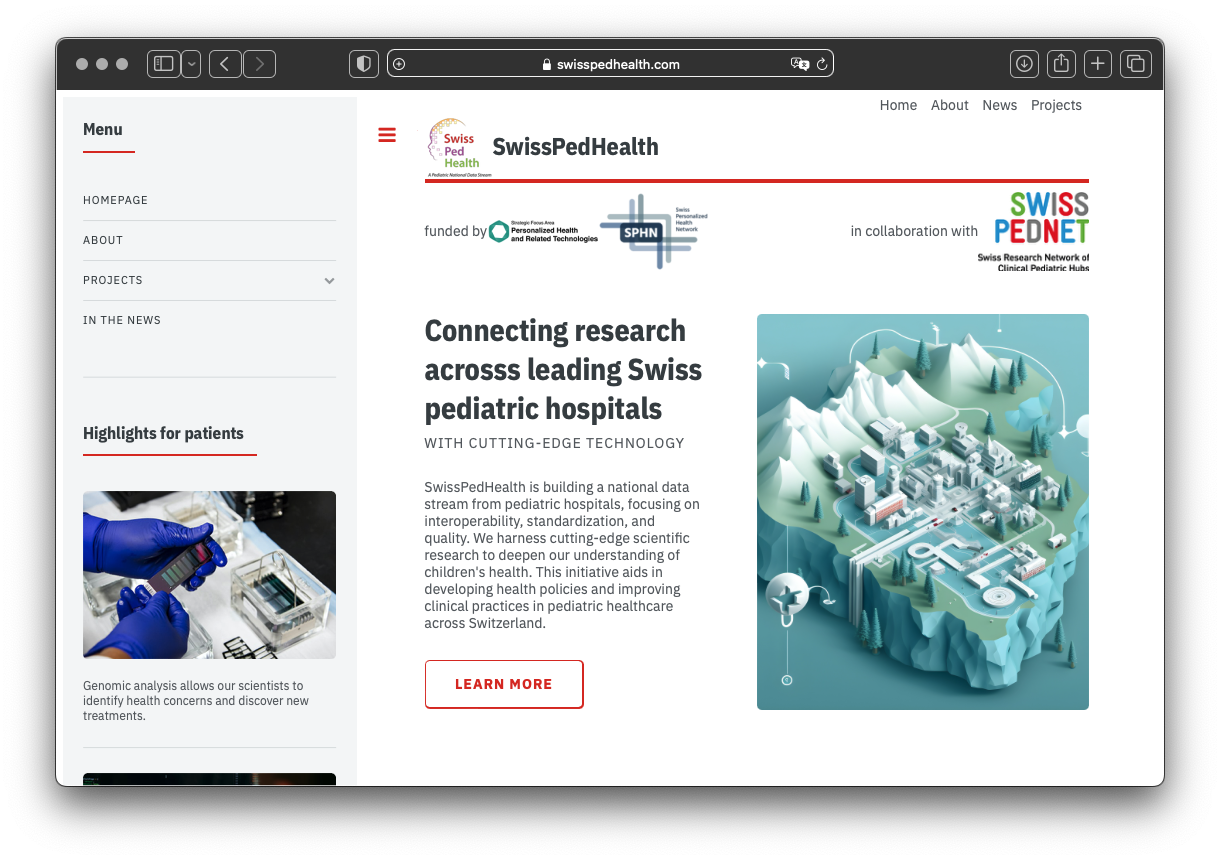Viewport: 1220px width, 860px height.
Task: Click the Connecting research headline
Action: (x=563, y=369)
